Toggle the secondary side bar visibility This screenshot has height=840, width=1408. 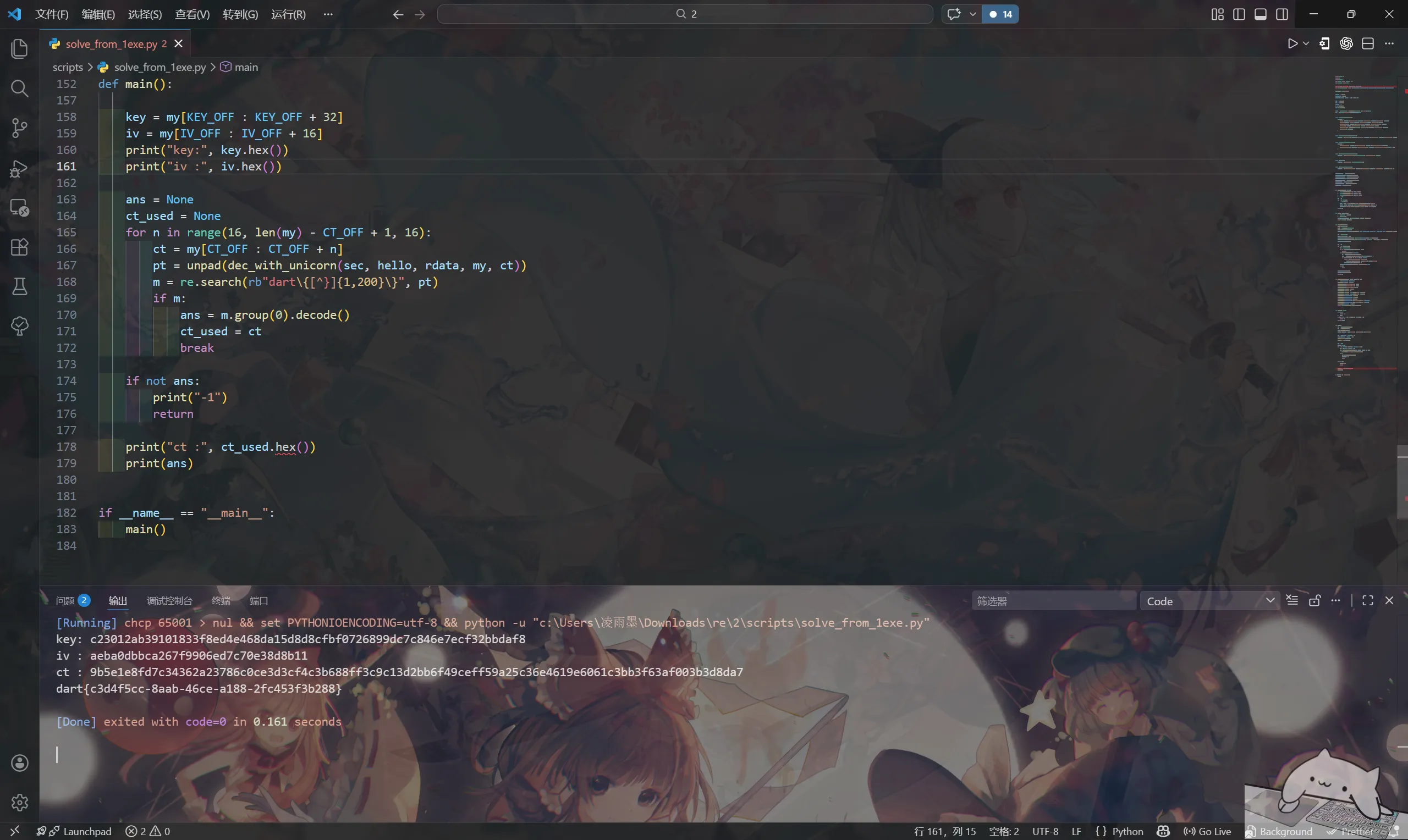(1282, 14)
